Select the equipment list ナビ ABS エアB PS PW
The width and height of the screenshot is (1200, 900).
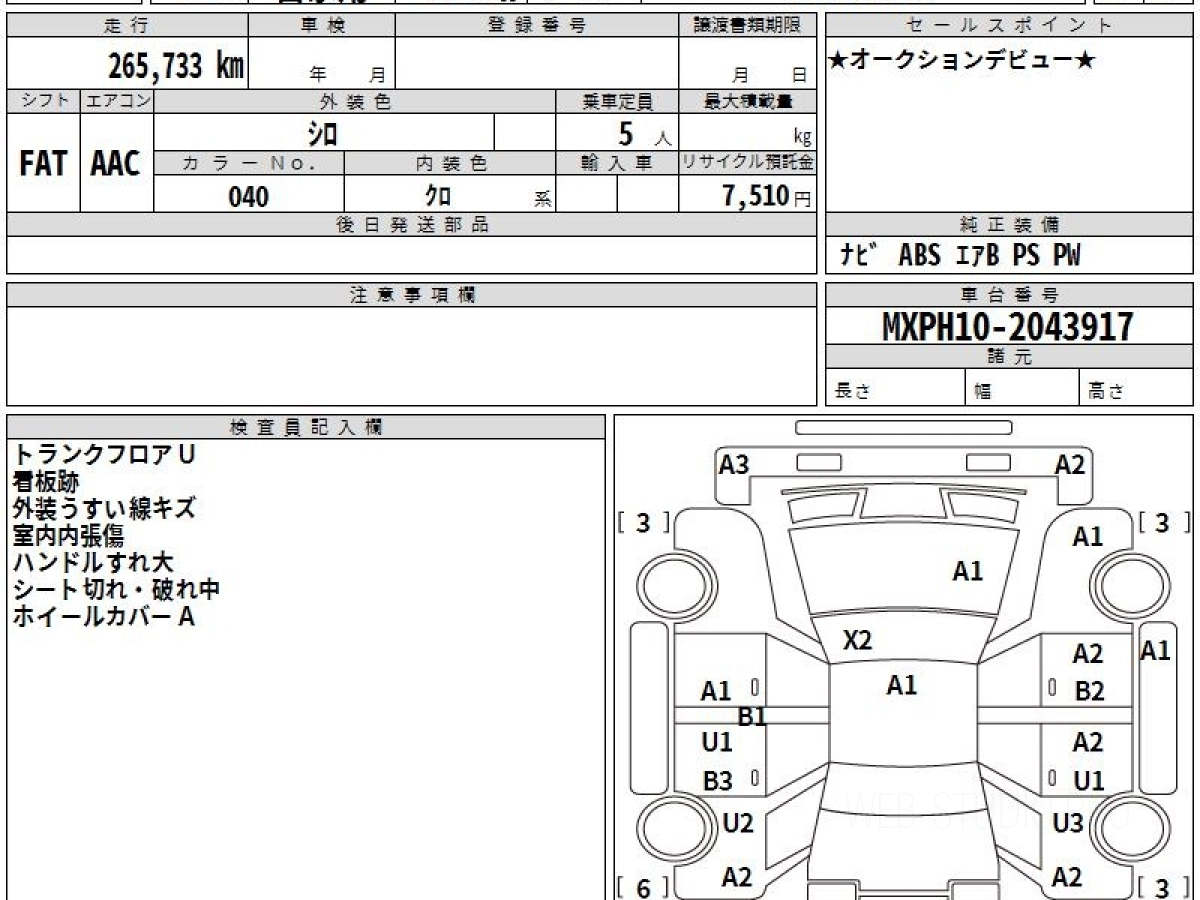(x=960, y=256)
